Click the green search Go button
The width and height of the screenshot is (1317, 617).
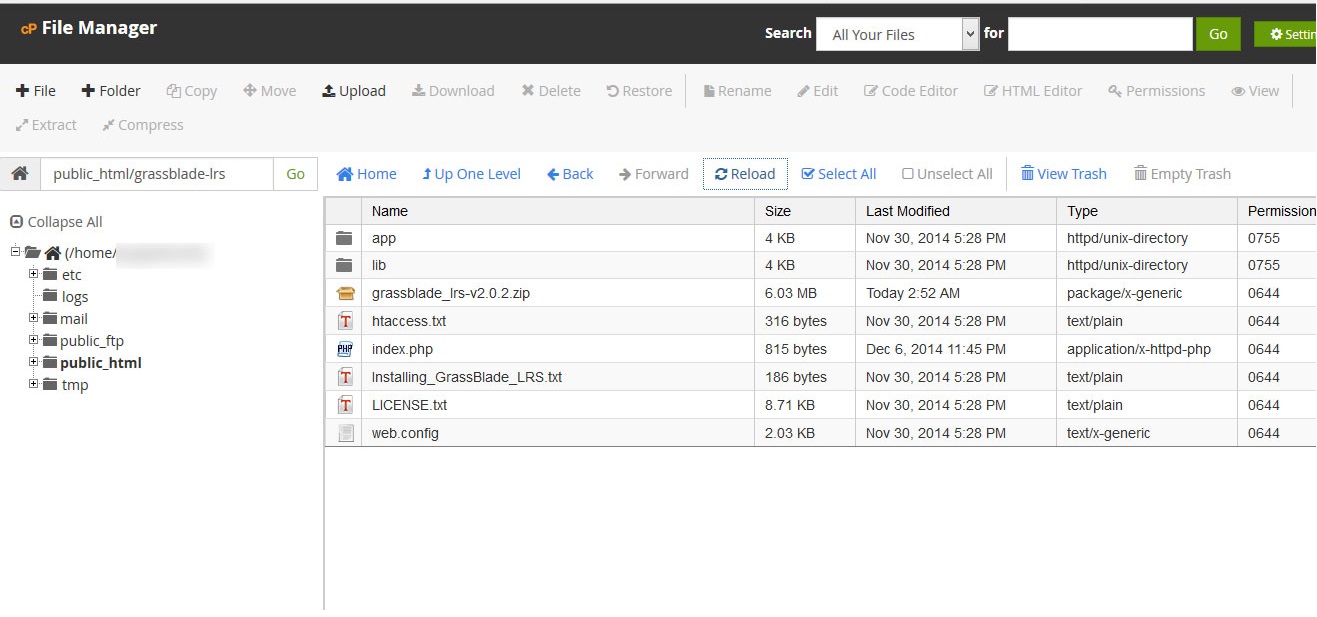pos(1217,34)
